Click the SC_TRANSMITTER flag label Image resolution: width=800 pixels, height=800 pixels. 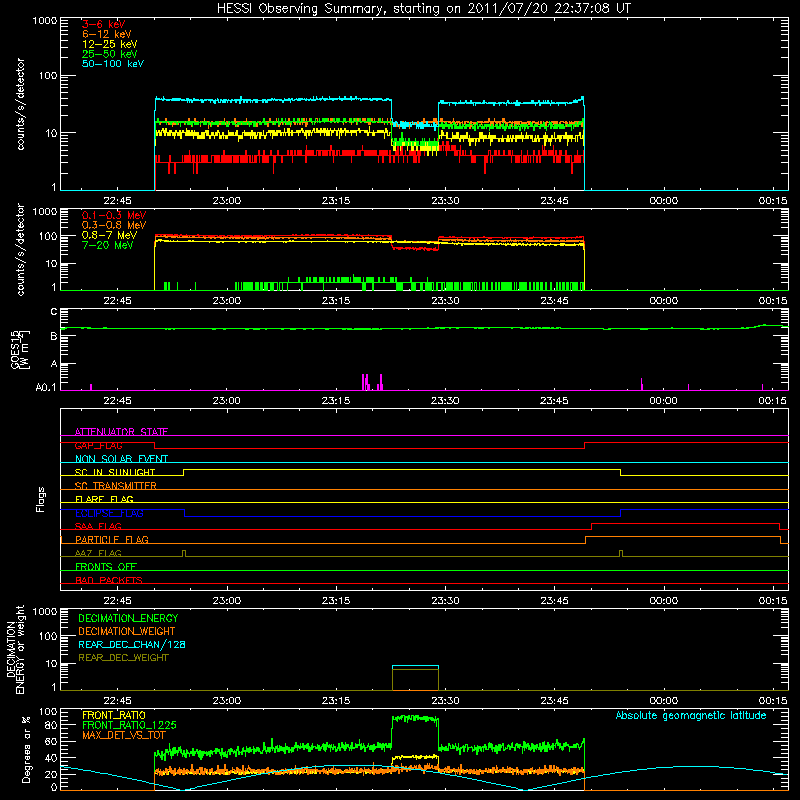pyautogui.click(x=115, y=486)
